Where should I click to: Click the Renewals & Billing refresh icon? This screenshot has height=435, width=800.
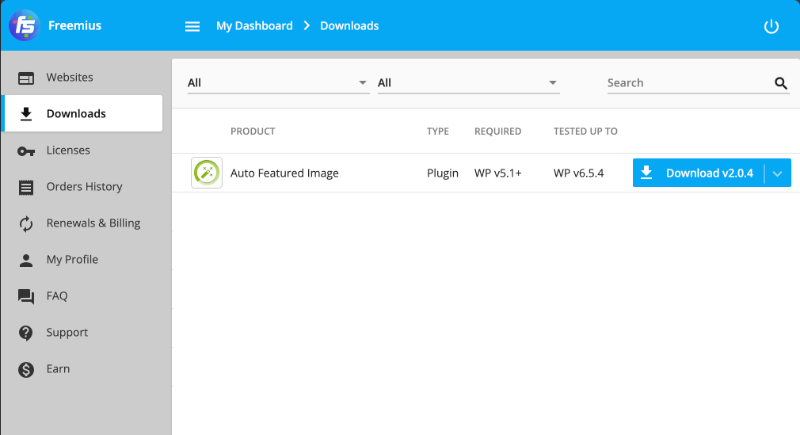pyautogui.click(x=26, y=224)
